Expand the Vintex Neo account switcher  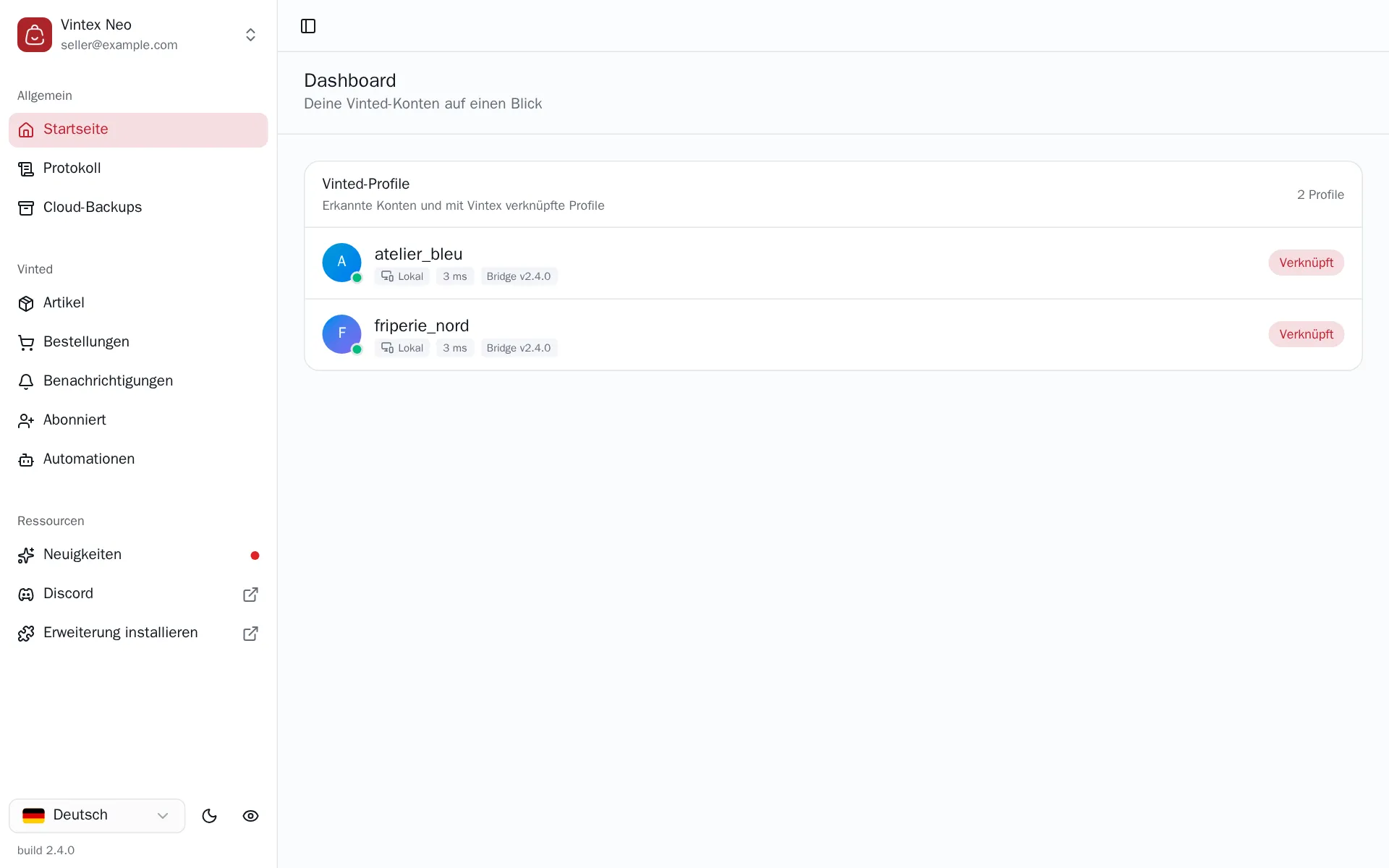(x=250, y=35)
